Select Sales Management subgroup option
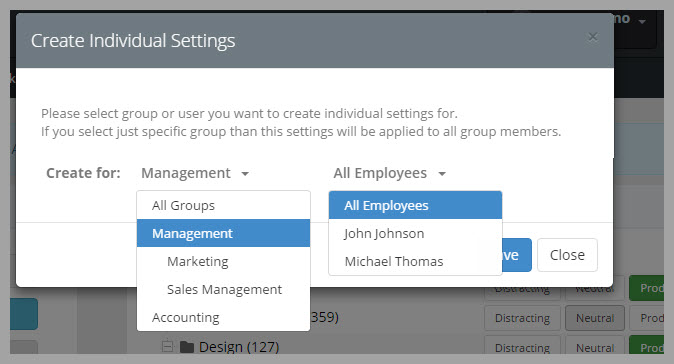674x364 pixels. click(224, 289)
